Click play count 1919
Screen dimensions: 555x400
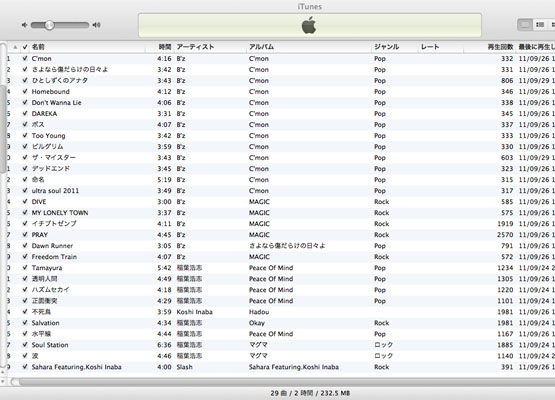505,224
